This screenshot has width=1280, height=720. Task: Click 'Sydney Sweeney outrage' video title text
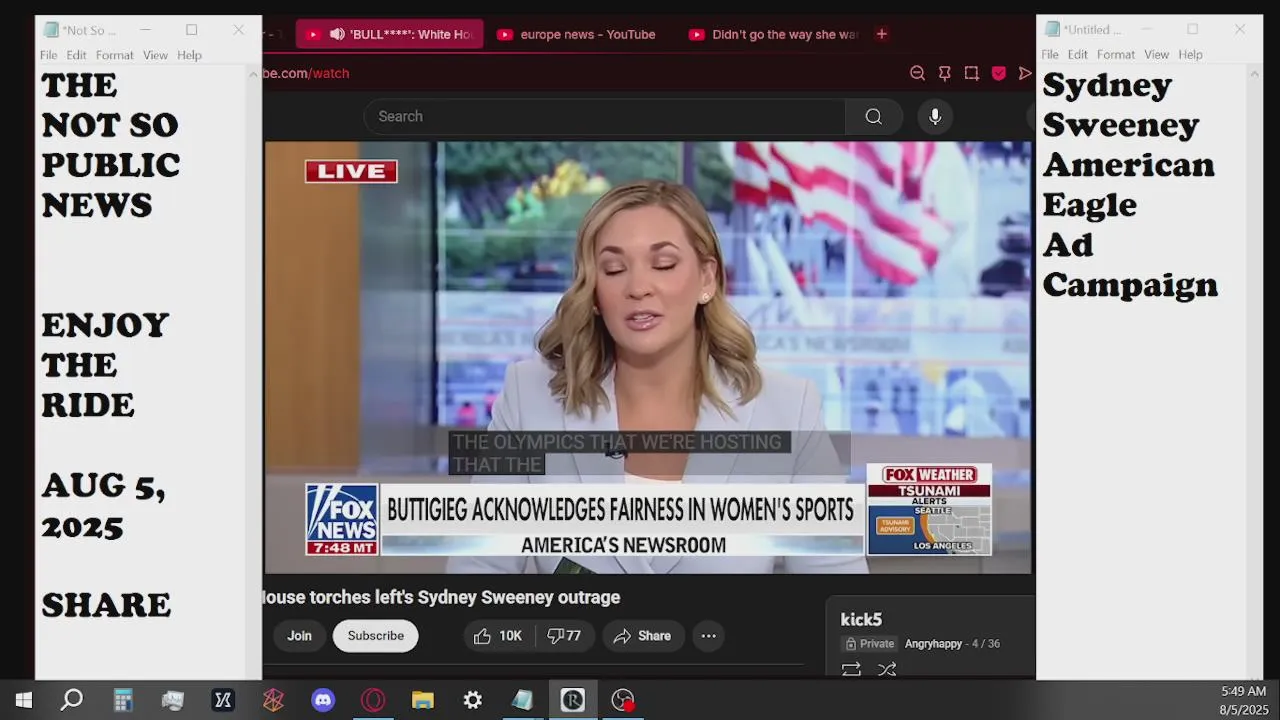coord(519,597)
